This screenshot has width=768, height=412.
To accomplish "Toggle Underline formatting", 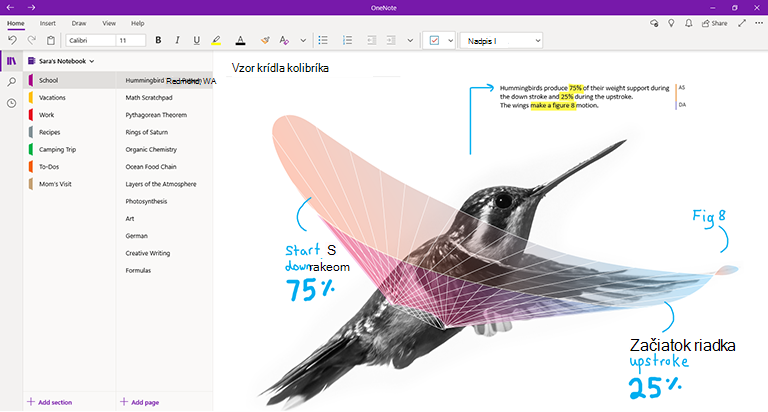I will (x=196, y=40).
